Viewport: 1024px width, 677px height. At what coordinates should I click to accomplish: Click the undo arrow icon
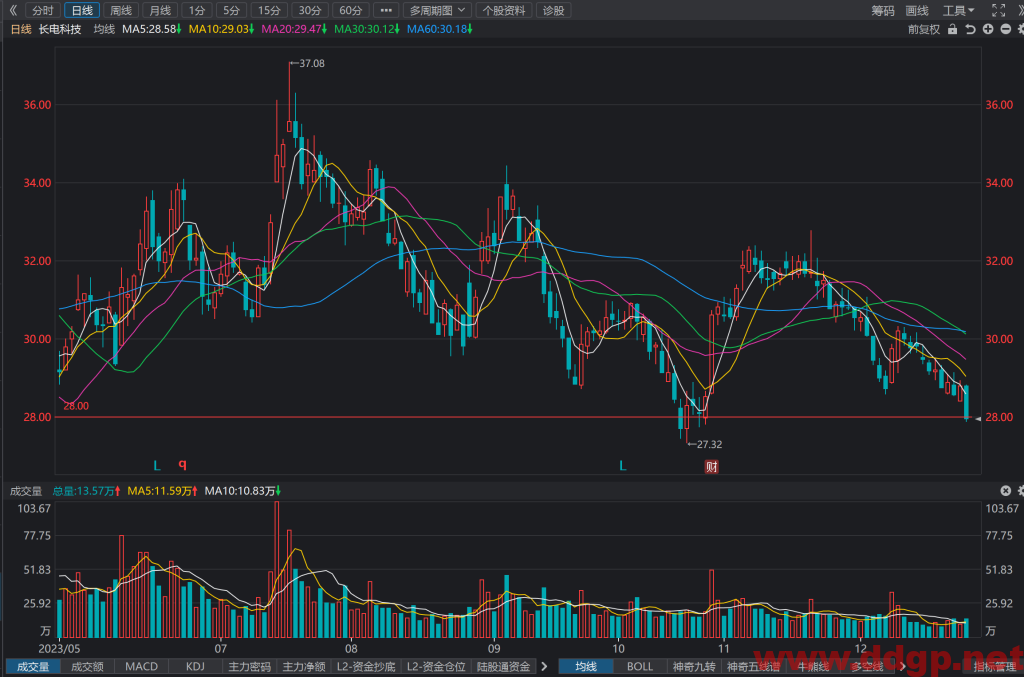970,29
